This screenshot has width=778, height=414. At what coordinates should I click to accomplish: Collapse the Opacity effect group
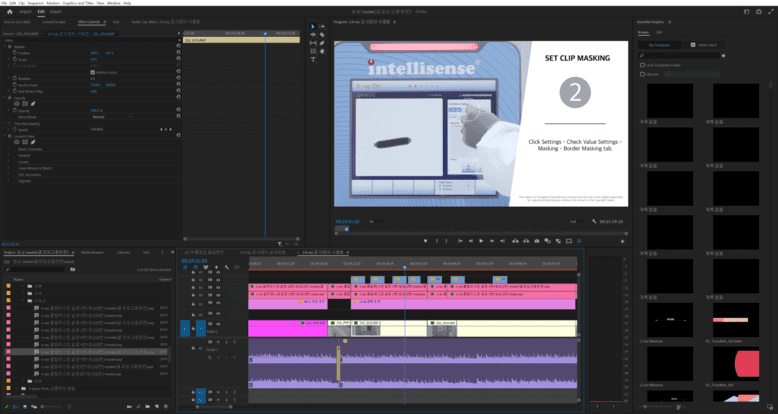4,98
